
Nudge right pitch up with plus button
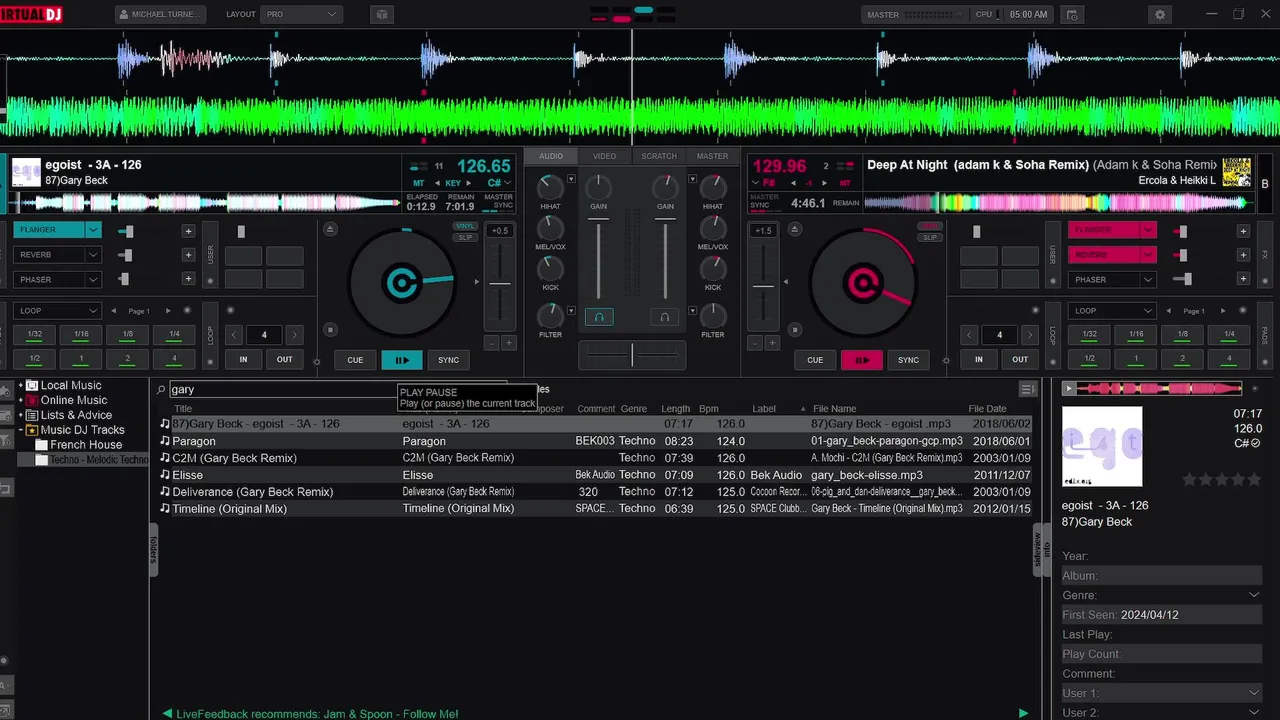[771, 343]
